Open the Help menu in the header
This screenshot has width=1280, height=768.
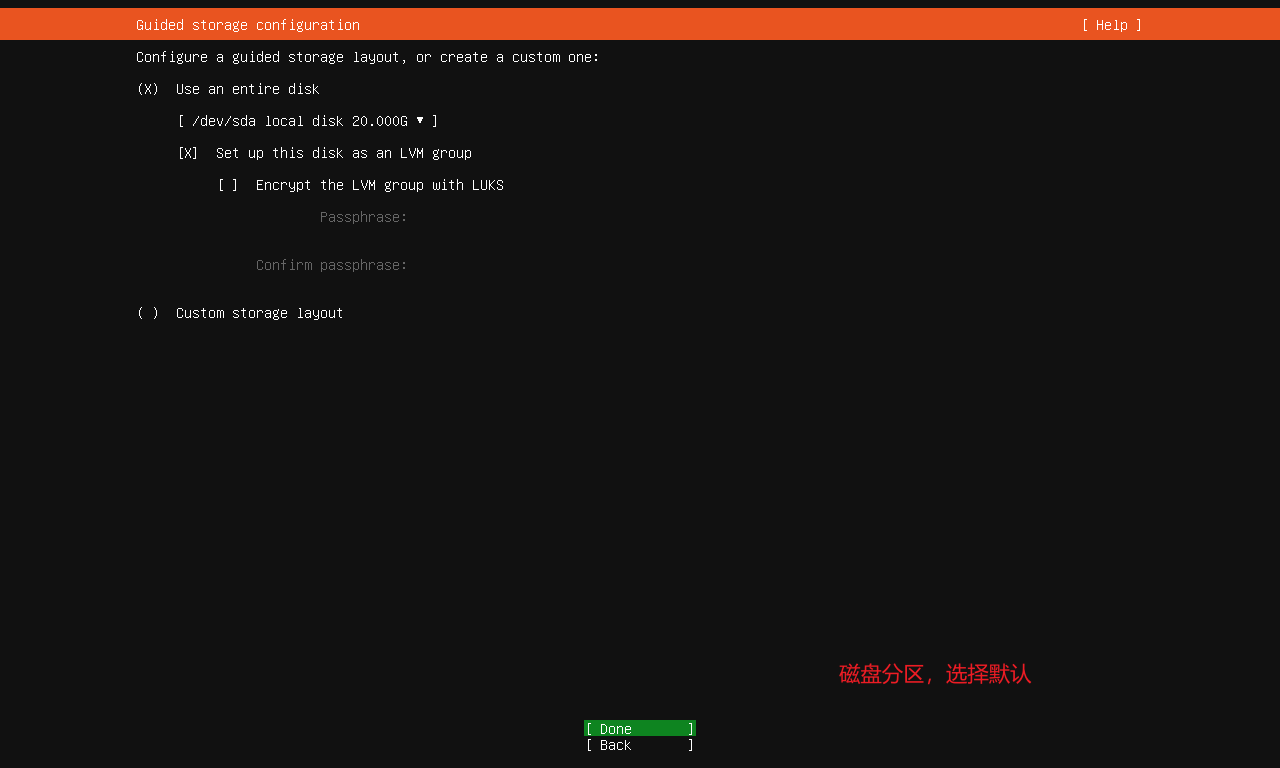(x=1111, y=25)
